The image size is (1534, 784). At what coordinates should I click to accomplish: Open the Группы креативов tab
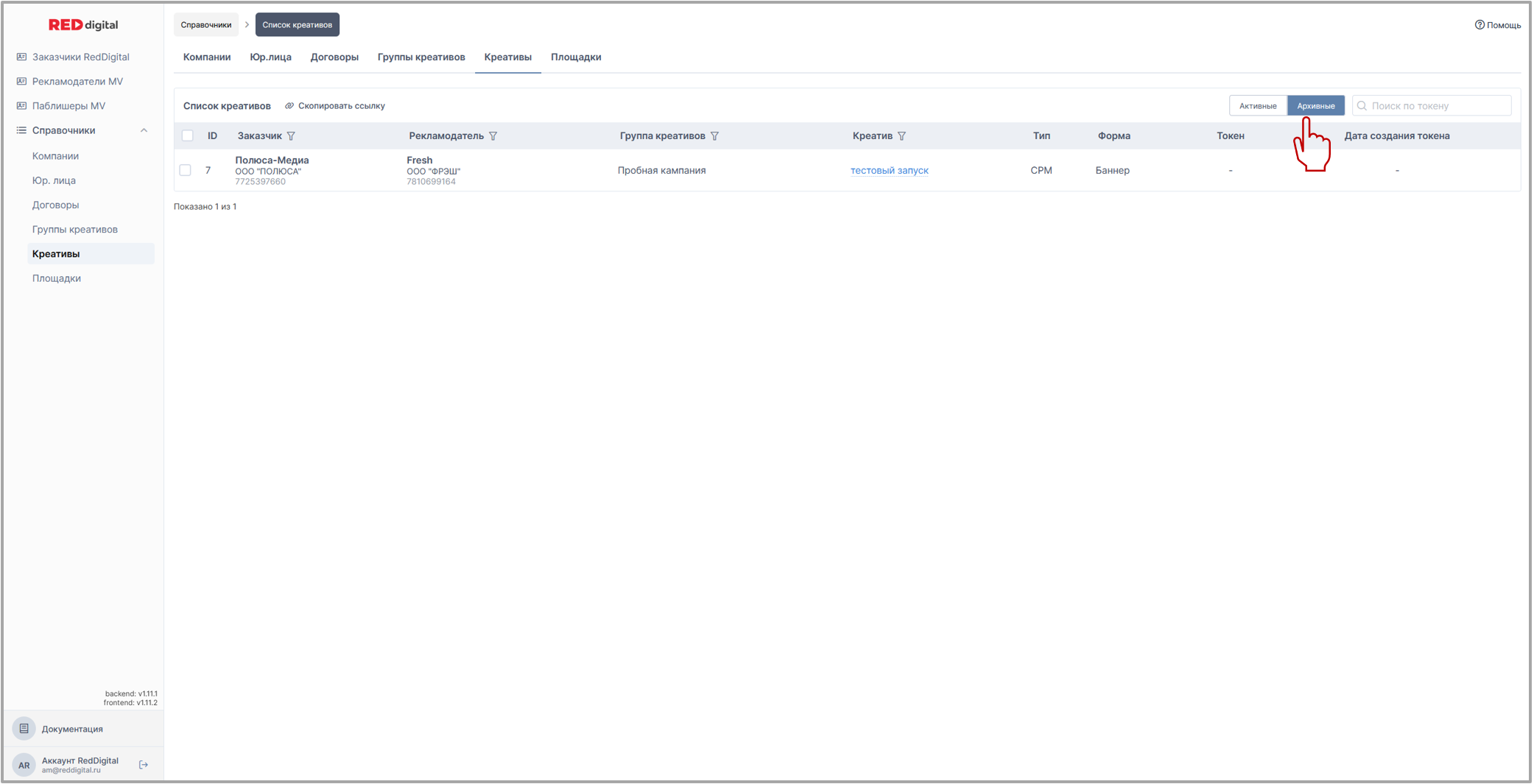point(421,57)
